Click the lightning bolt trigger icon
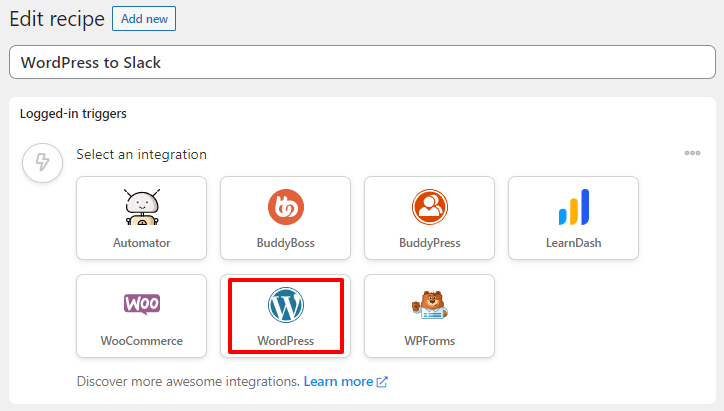Screen dimensions: 724x411 click(x=42, y=163)
